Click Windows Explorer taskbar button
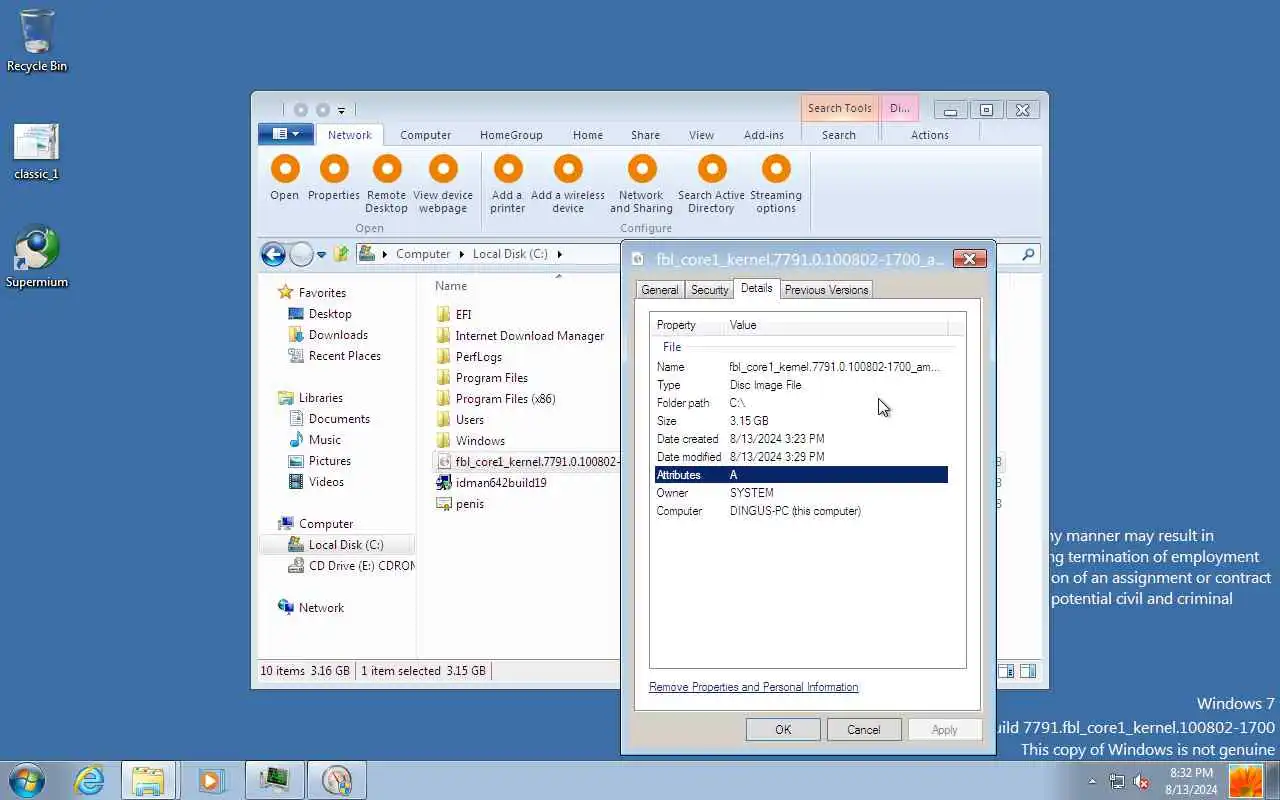The image size is (1280, 800). (x=148, y=780)
